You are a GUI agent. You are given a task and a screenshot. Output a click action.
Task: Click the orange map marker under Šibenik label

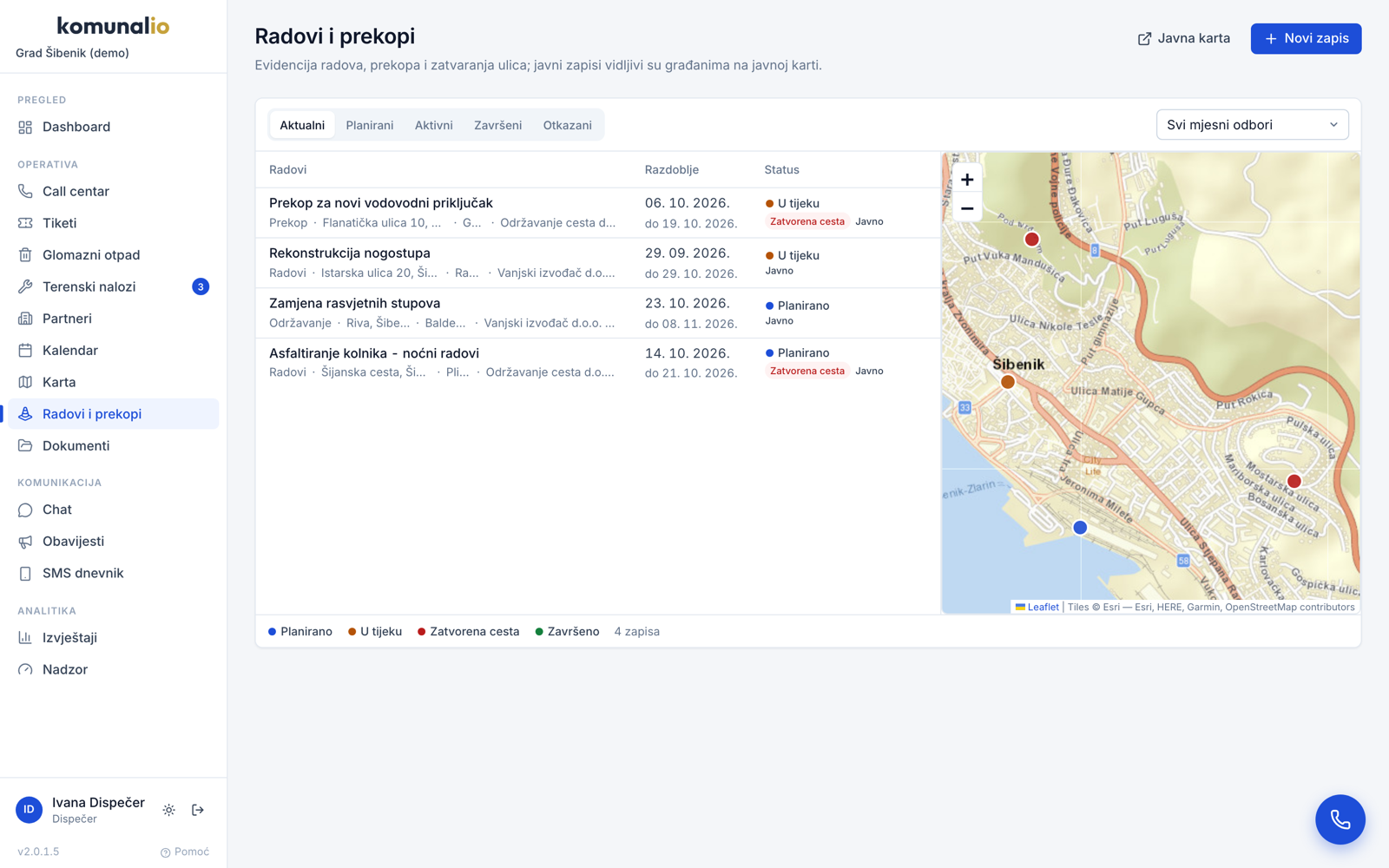[1008, 382]
